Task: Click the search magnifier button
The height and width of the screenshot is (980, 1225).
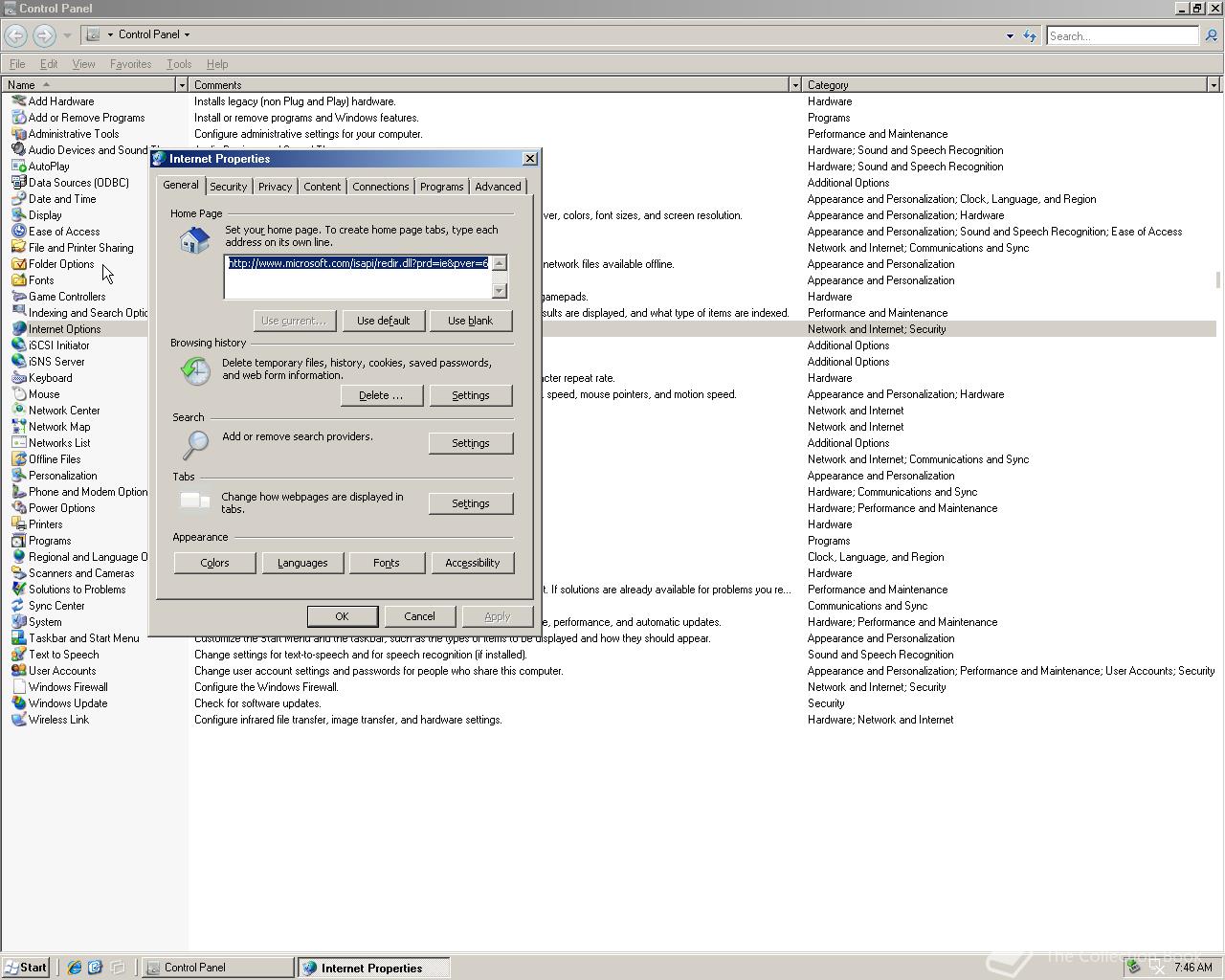Action: point(1211,35)
